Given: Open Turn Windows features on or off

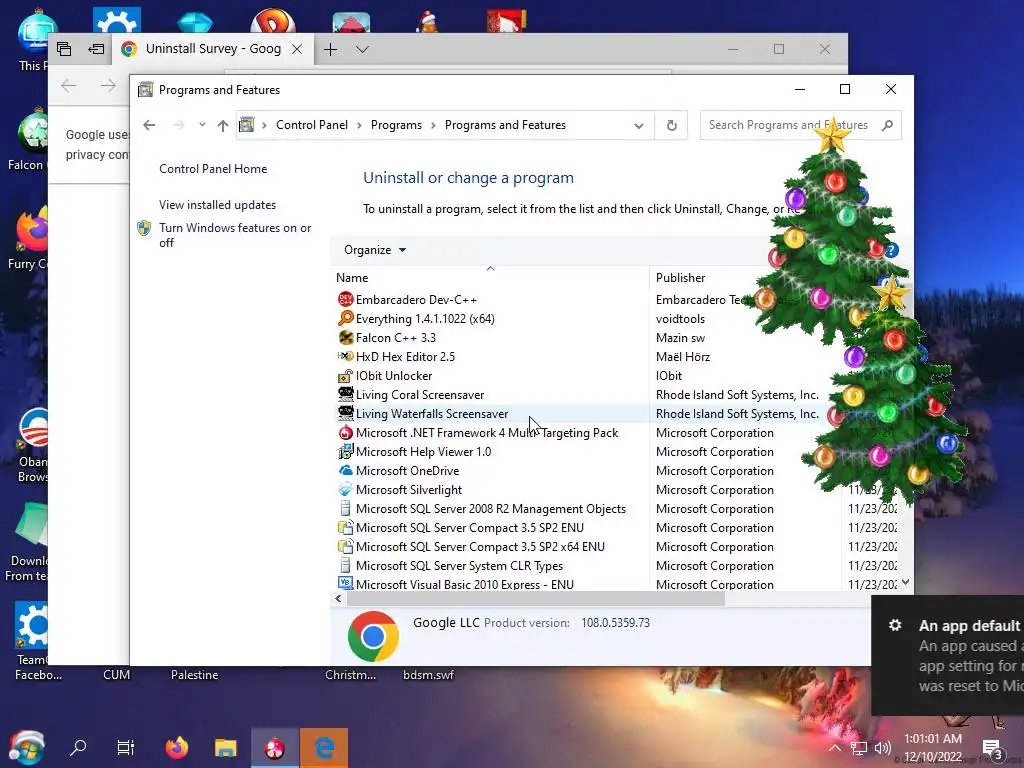Looking at the screenshot, I should click(x=235, y=235).
